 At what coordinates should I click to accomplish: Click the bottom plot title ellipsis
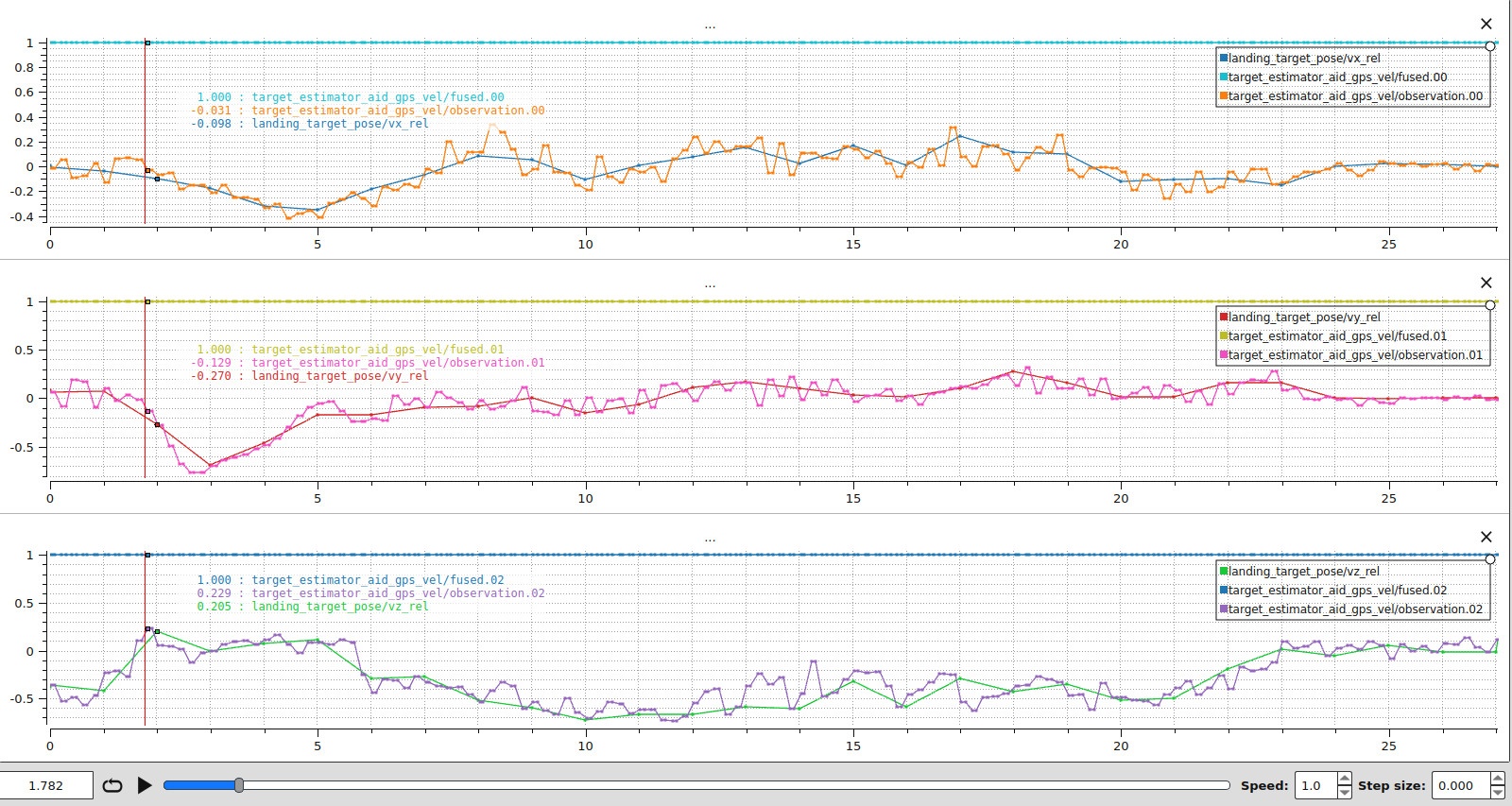tap(710, 540)
